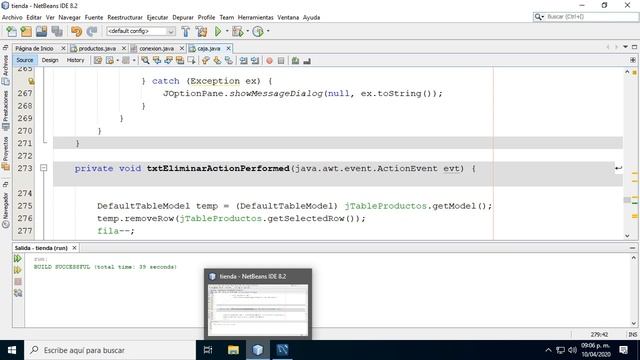Open File Explorer from the taskbar

233,350
